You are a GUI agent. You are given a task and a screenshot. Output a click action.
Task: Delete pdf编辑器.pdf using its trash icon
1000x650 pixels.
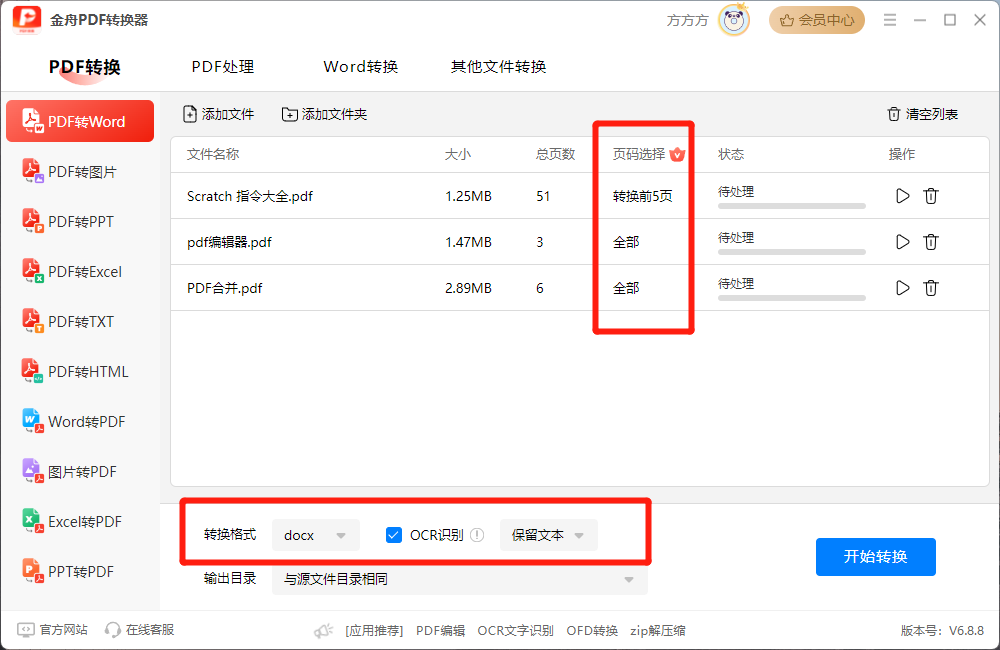(931, 242)
